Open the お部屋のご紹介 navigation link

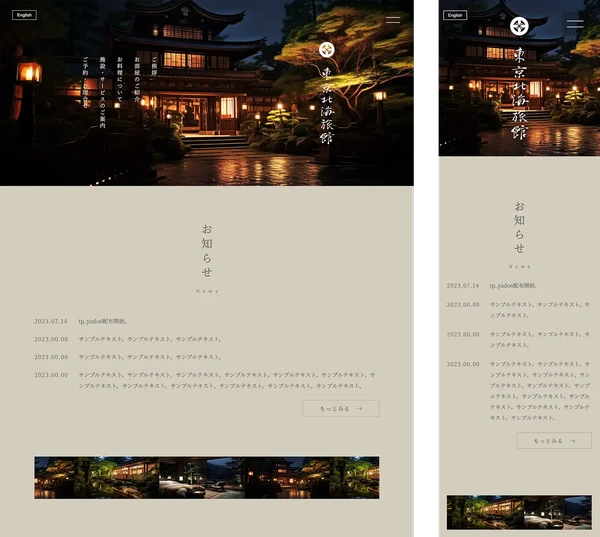pos(137,79)
